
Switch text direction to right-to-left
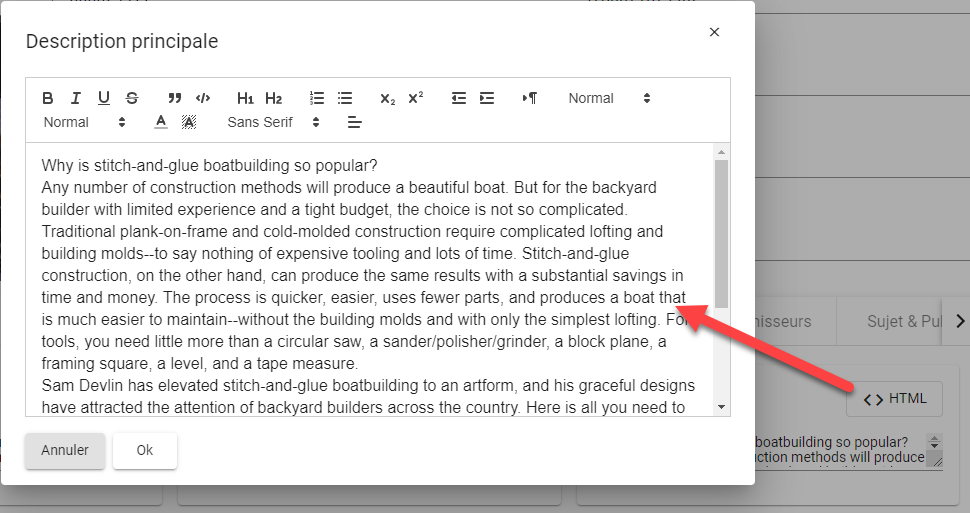coord(530,98)
